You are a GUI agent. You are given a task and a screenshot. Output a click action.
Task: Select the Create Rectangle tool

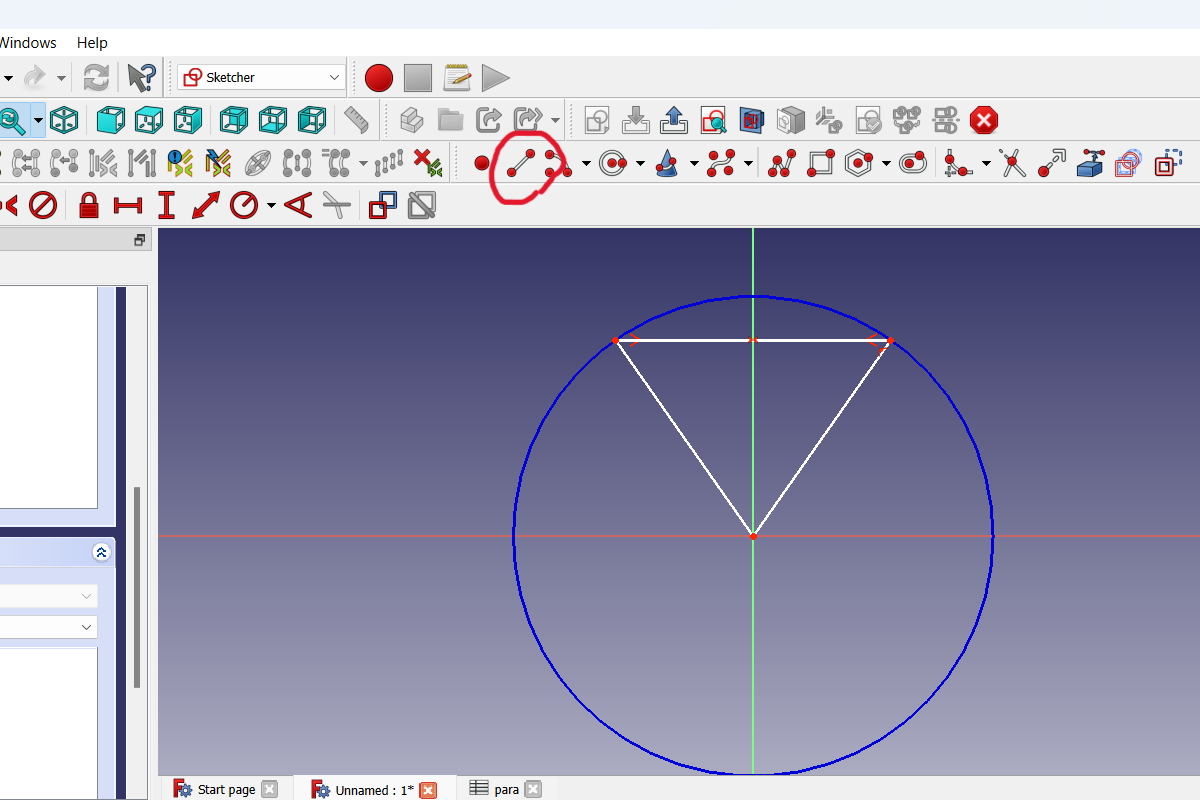pos(820,163)
